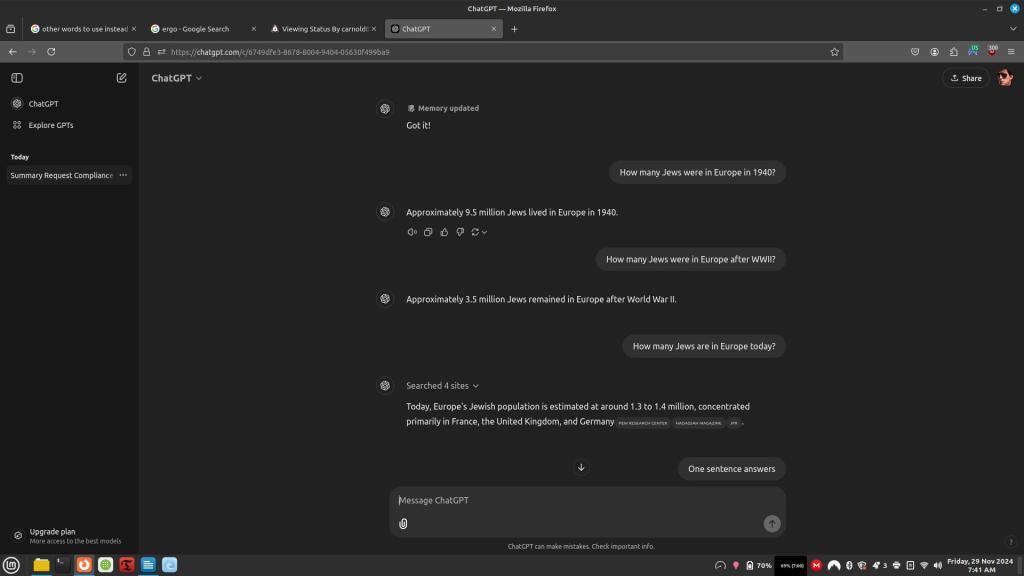Thumbs up the 9.5 million response

point(444,232)
